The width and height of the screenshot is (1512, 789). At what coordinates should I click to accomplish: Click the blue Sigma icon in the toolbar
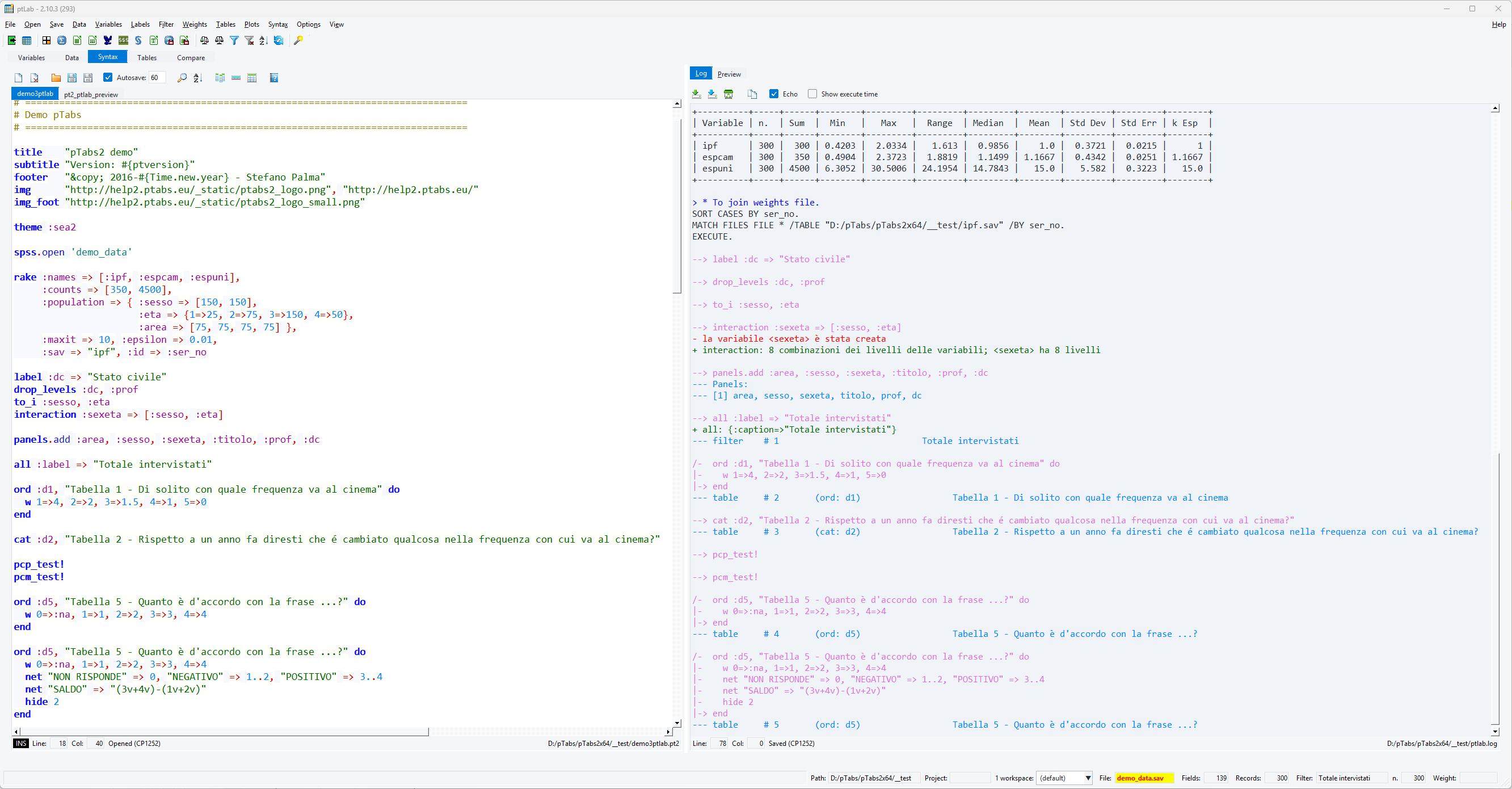coord(62,40)
